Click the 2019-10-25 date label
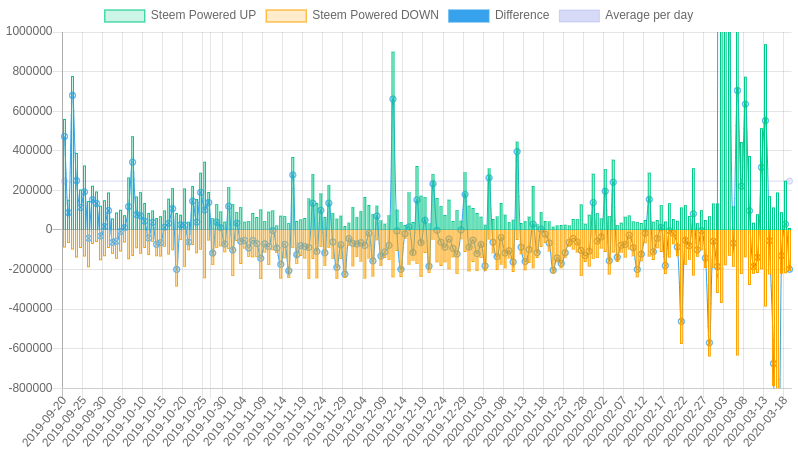 (185, 421)
